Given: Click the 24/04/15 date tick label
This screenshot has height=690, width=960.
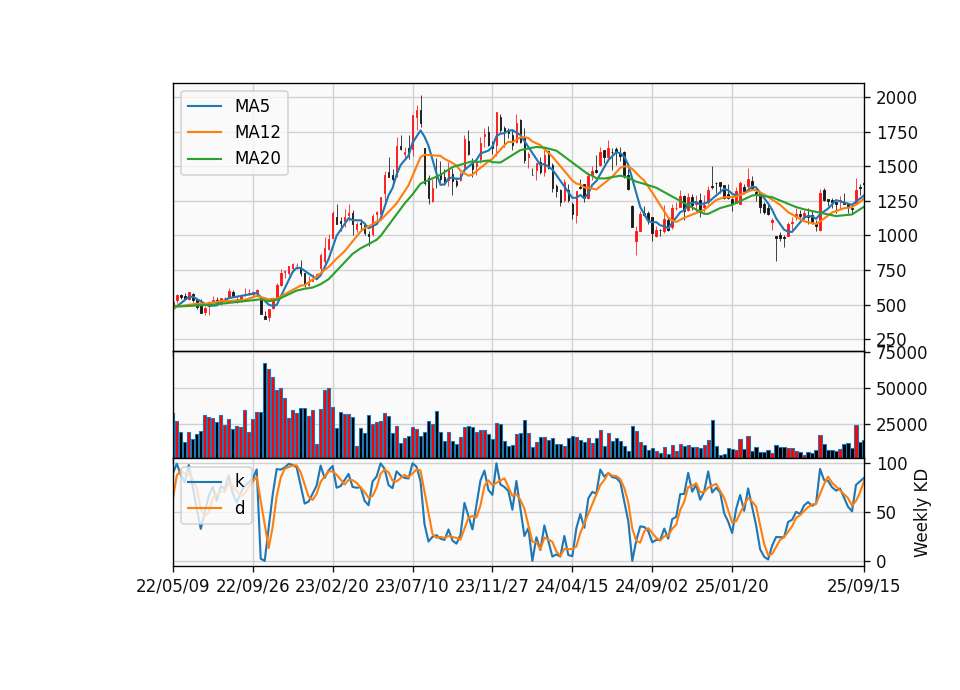Looking at the screenshot, I should (x=572, y=586).
